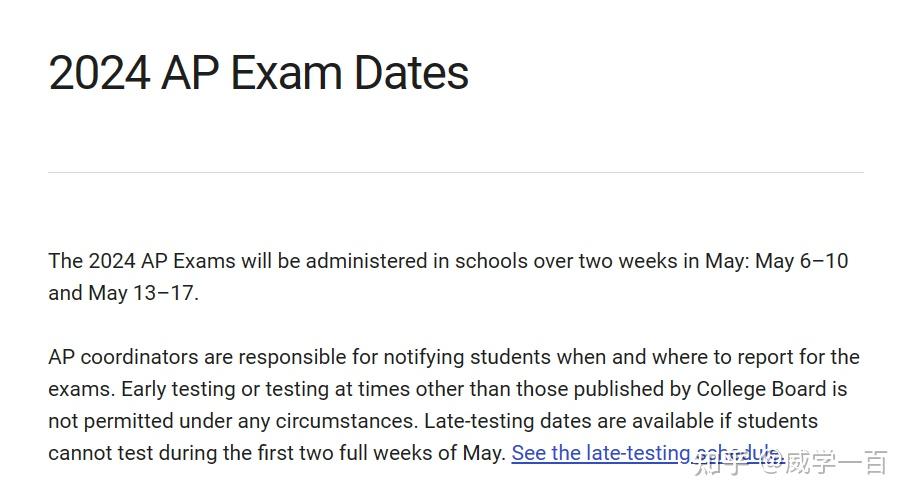911x499 pixels.
Task: Click the '2024' number in the heading
Action: pos(99,73)
